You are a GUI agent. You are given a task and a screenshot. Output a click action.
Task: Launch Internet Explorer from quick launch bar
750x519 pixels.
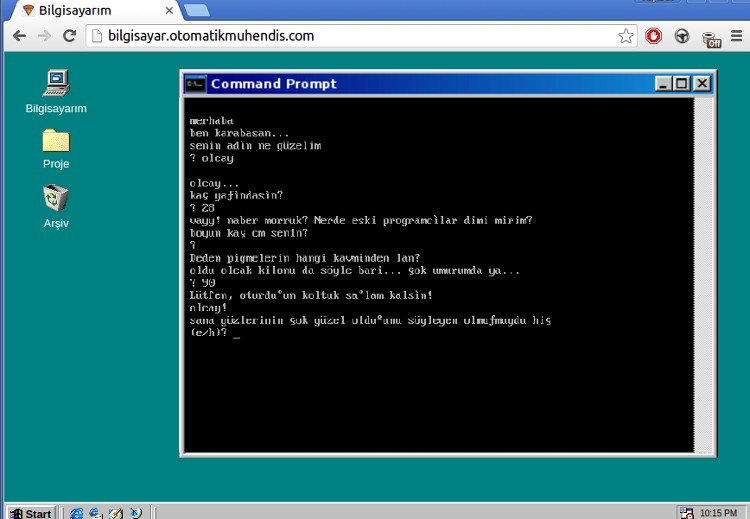(77, 513)
